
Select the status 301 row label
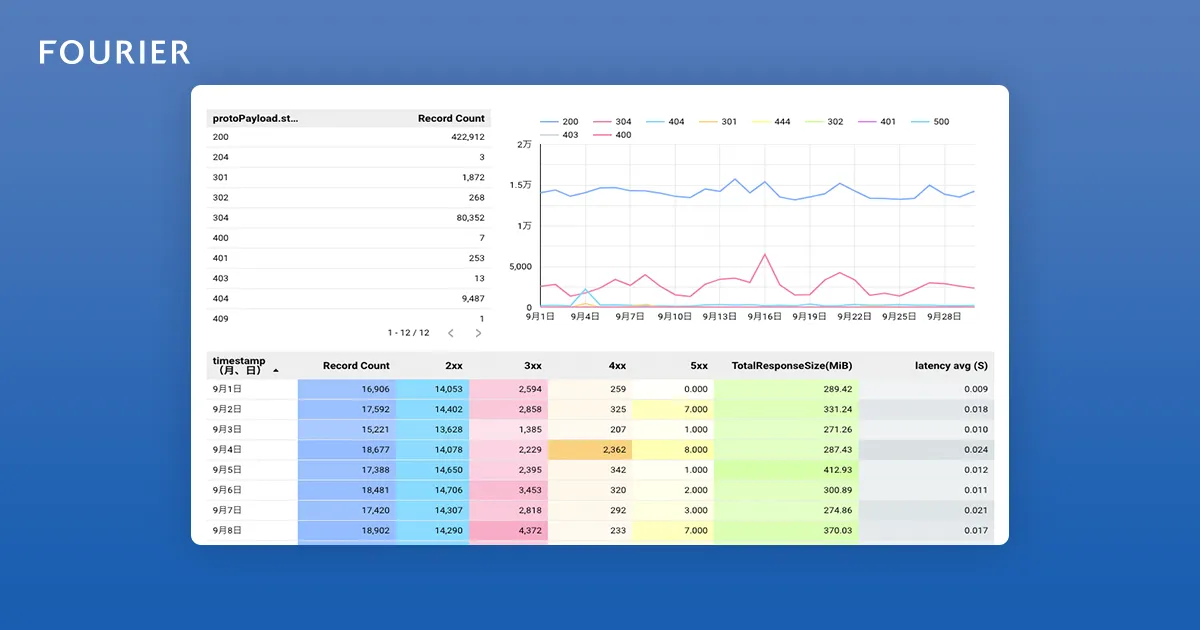[221, 177]
